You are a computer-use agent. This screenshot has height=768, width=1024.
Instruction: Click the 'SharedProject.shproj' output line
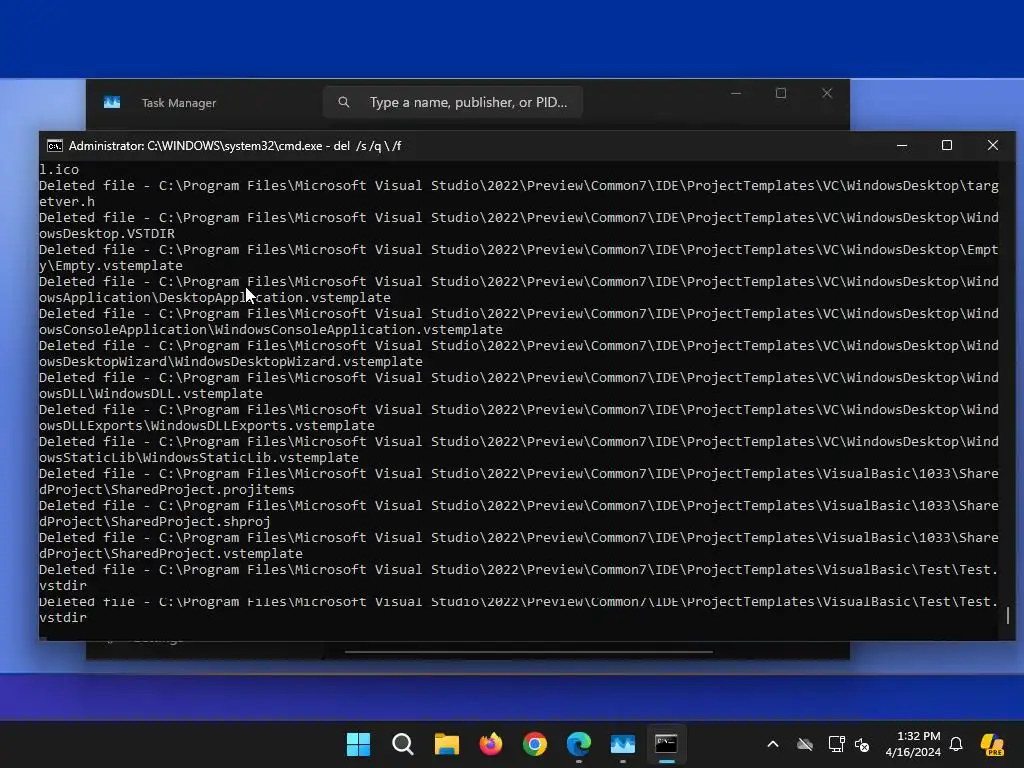pos(155,521)
